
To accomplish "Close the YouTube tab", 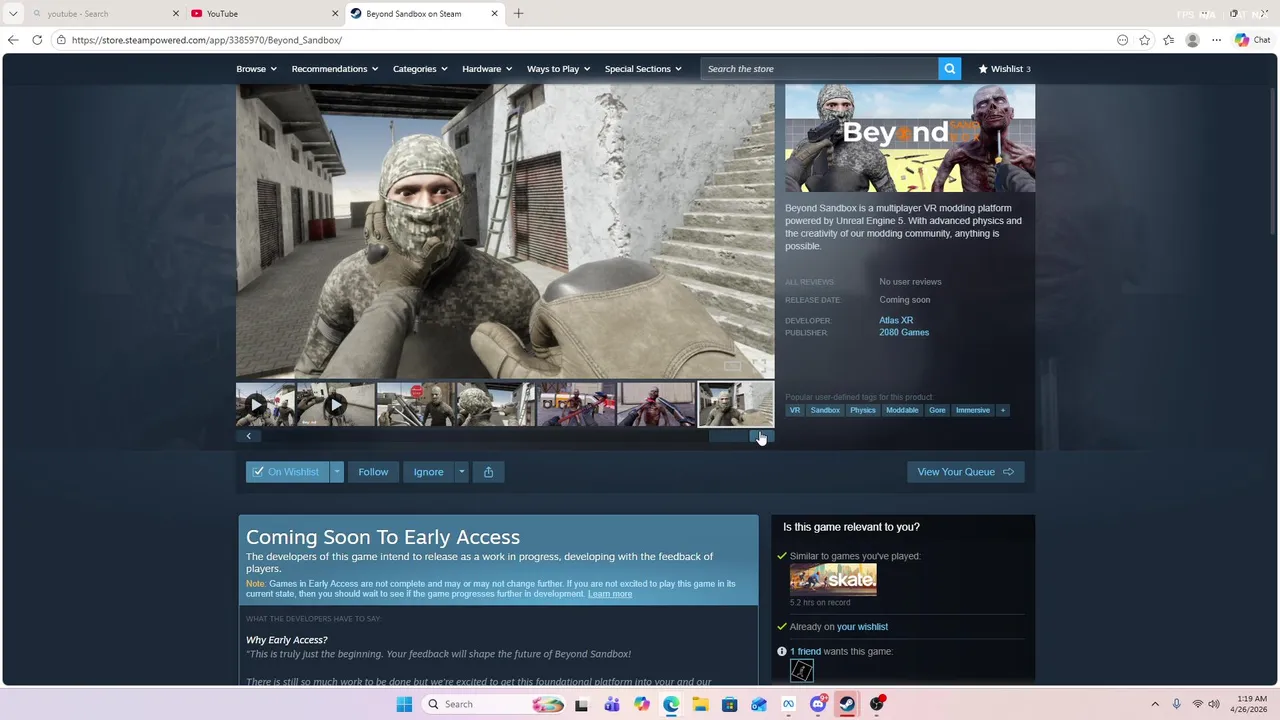I will coord(334,14).
